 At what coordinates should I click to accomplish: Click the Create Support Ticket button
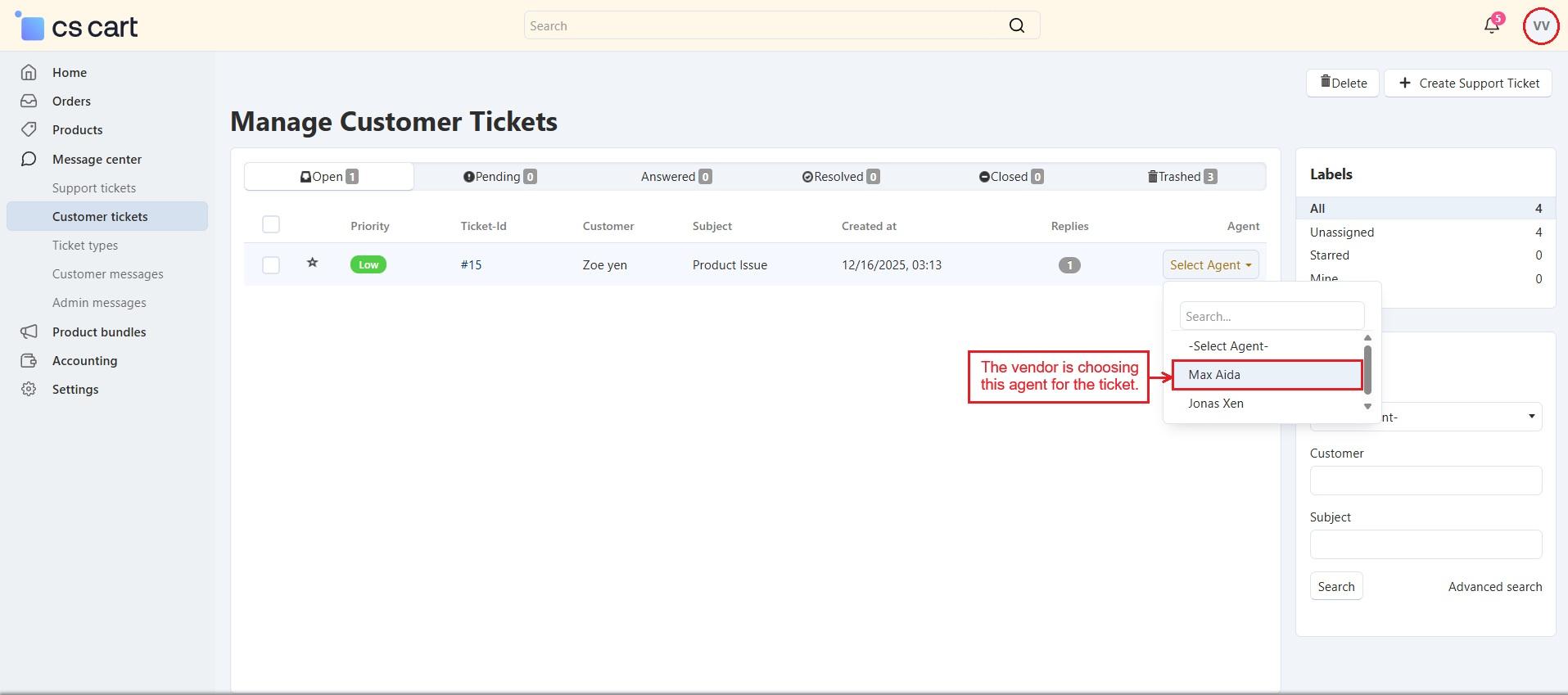[1468, 83]
